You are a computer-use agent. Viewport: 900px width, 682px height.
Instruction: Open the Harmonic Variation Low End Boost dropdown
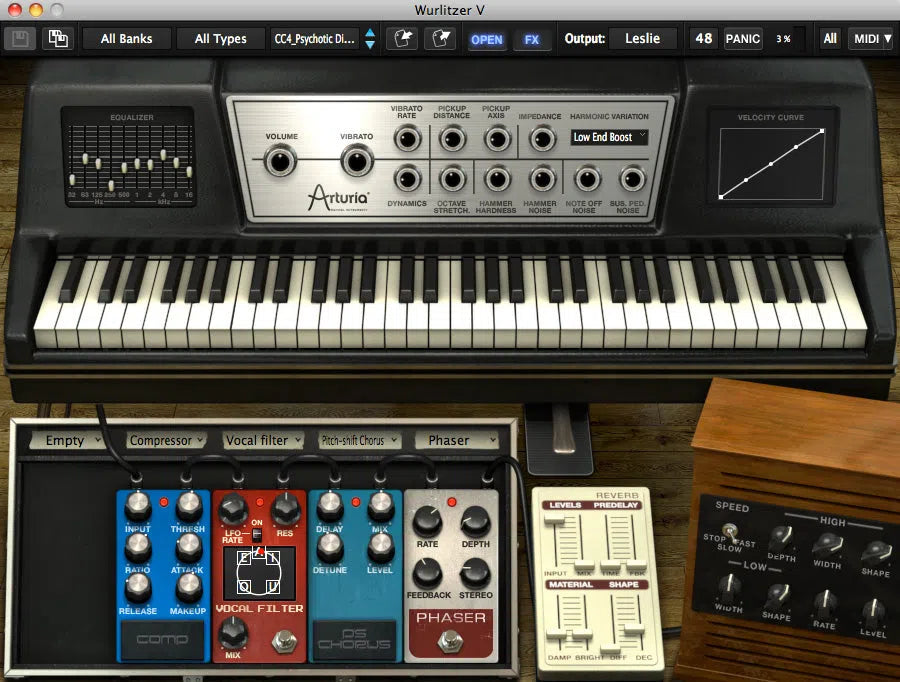click(610, 137)
